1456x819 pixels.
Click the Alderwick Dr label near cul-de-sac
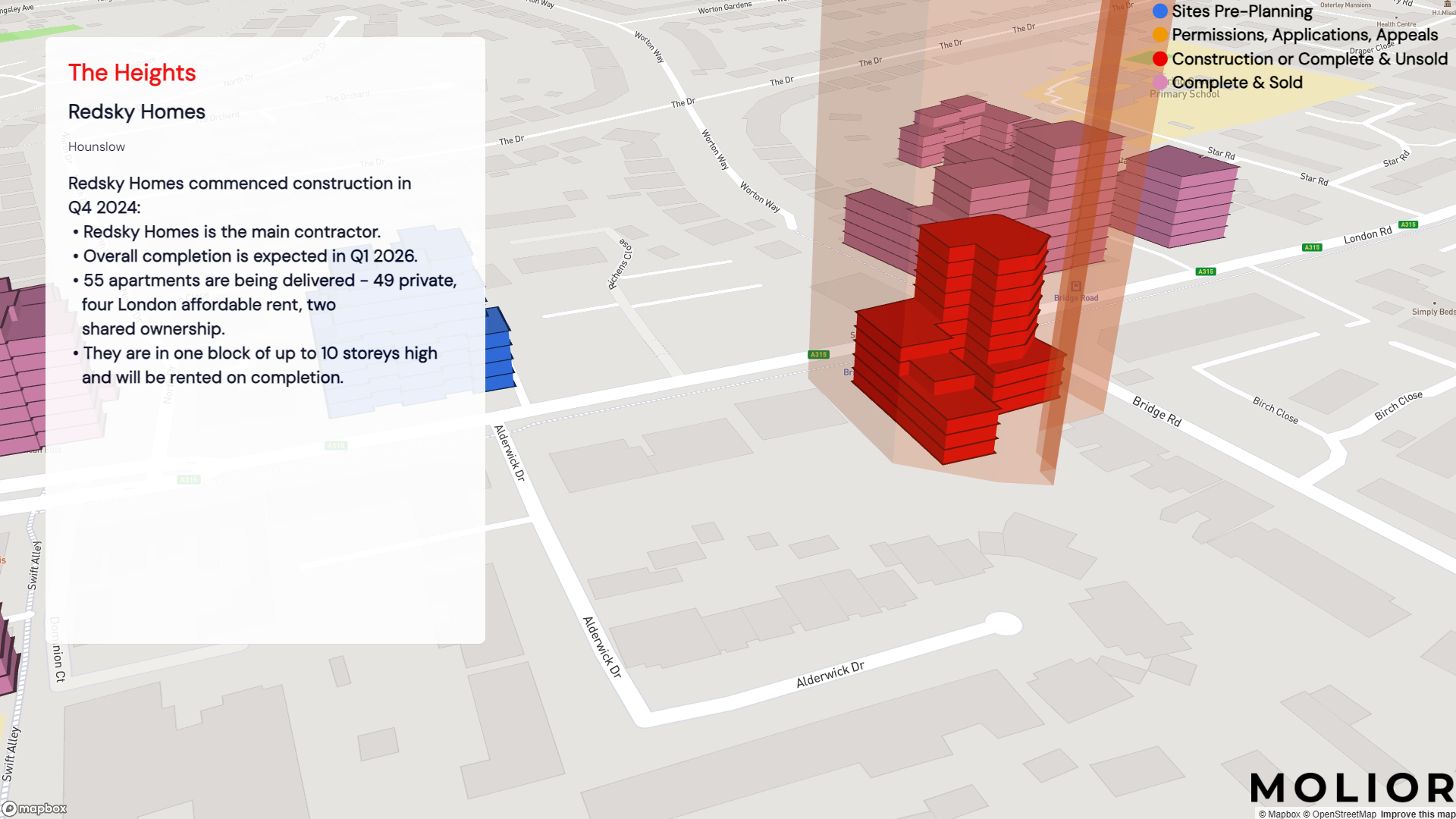830,674
